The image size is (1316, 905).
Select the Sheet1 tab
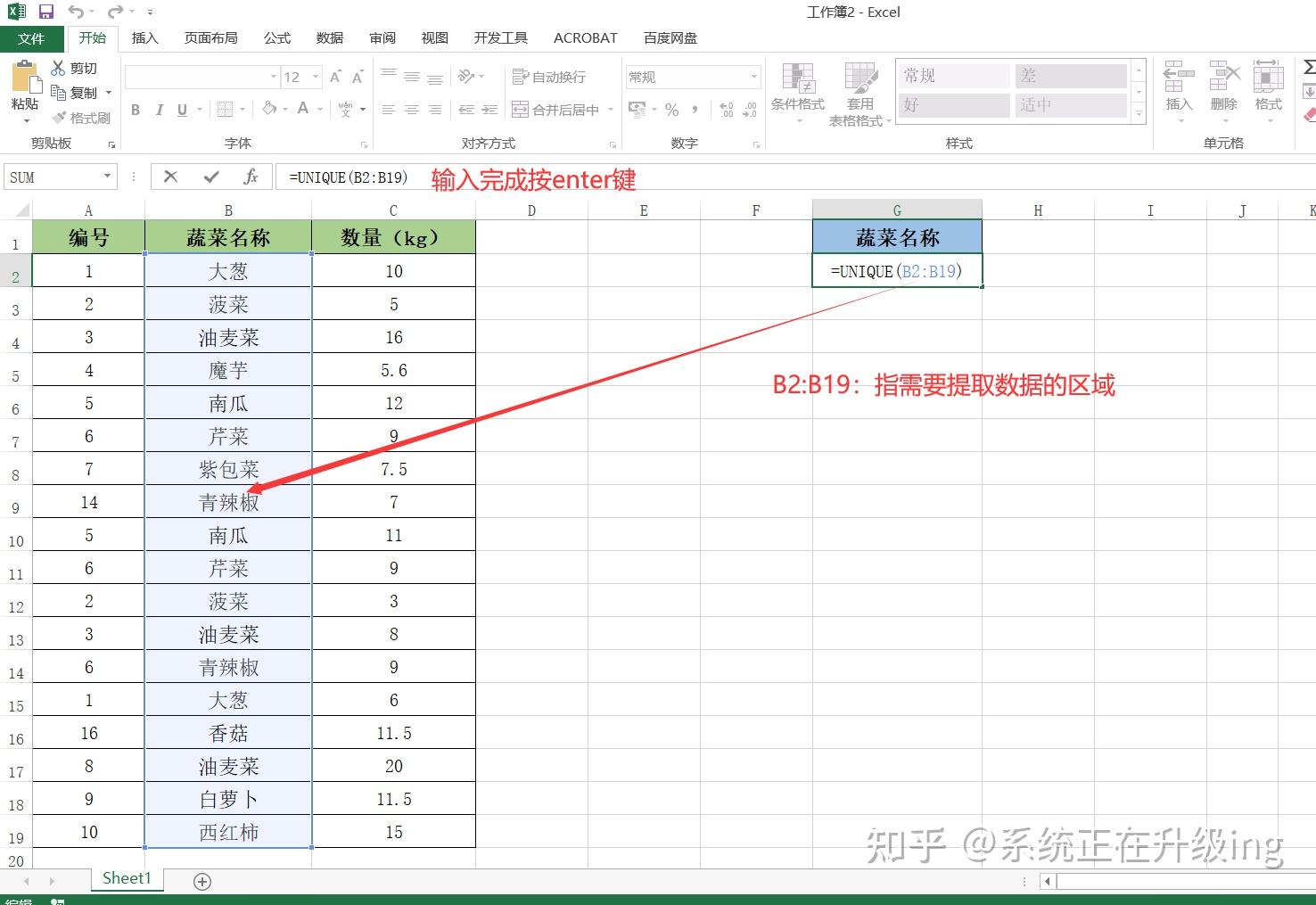pos(127,878)
